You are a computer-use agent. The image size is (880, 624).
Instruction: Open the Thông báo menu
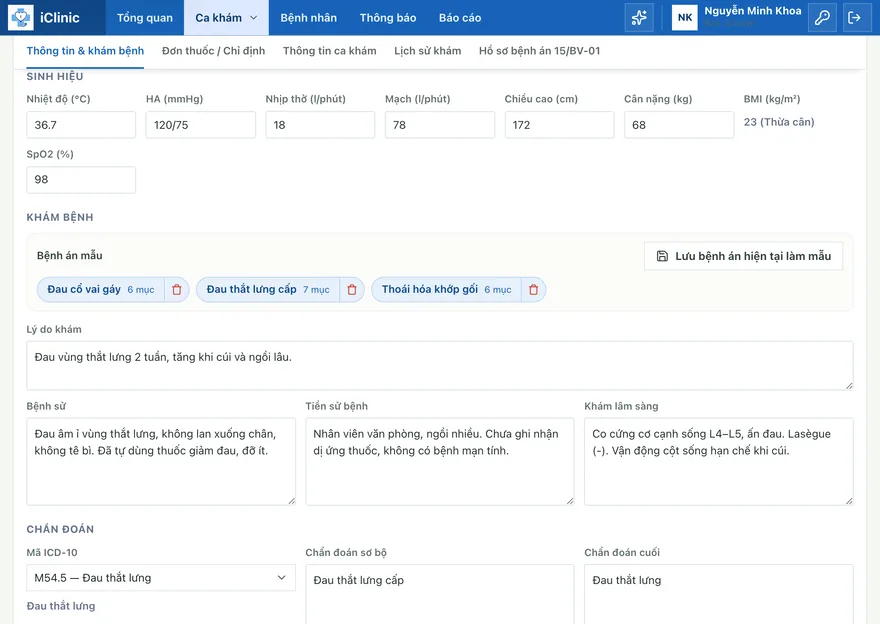(x=388, y=17)
